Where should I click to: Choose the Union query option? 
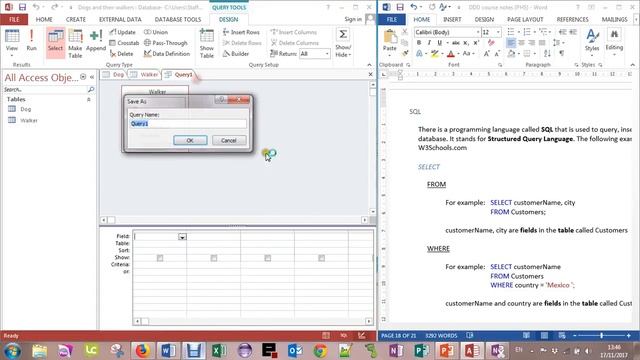point(156,32)
